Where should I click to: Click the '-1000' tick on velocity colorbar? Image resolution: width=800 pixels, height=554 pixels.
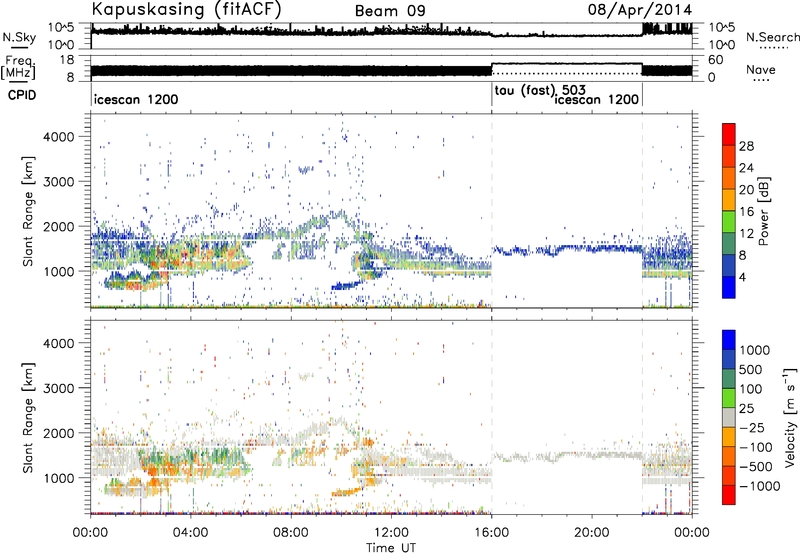tap(760, 486)
